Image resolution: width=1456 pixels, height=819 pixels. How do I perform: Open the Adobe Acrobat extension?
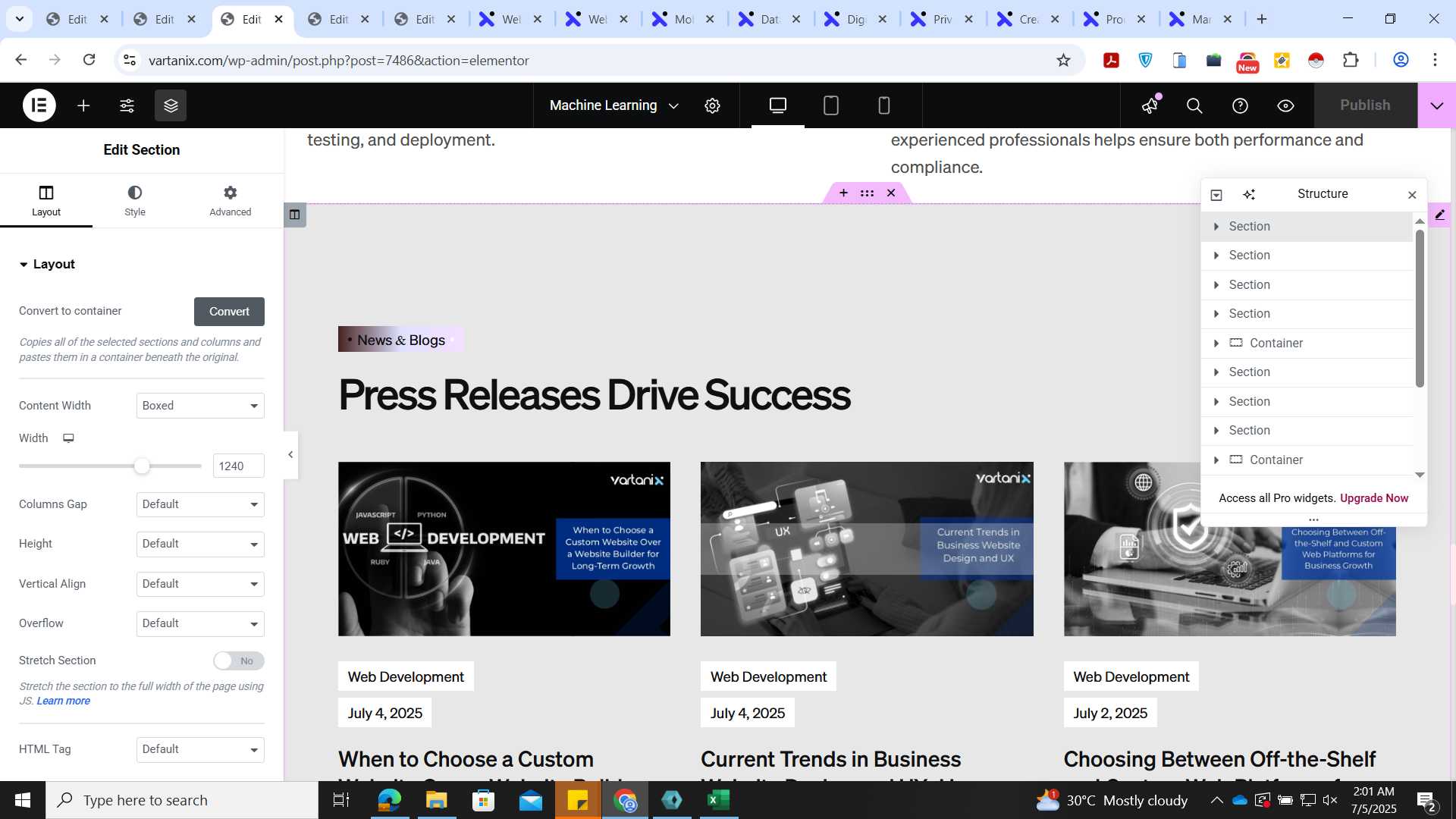tap(1111, 60)
